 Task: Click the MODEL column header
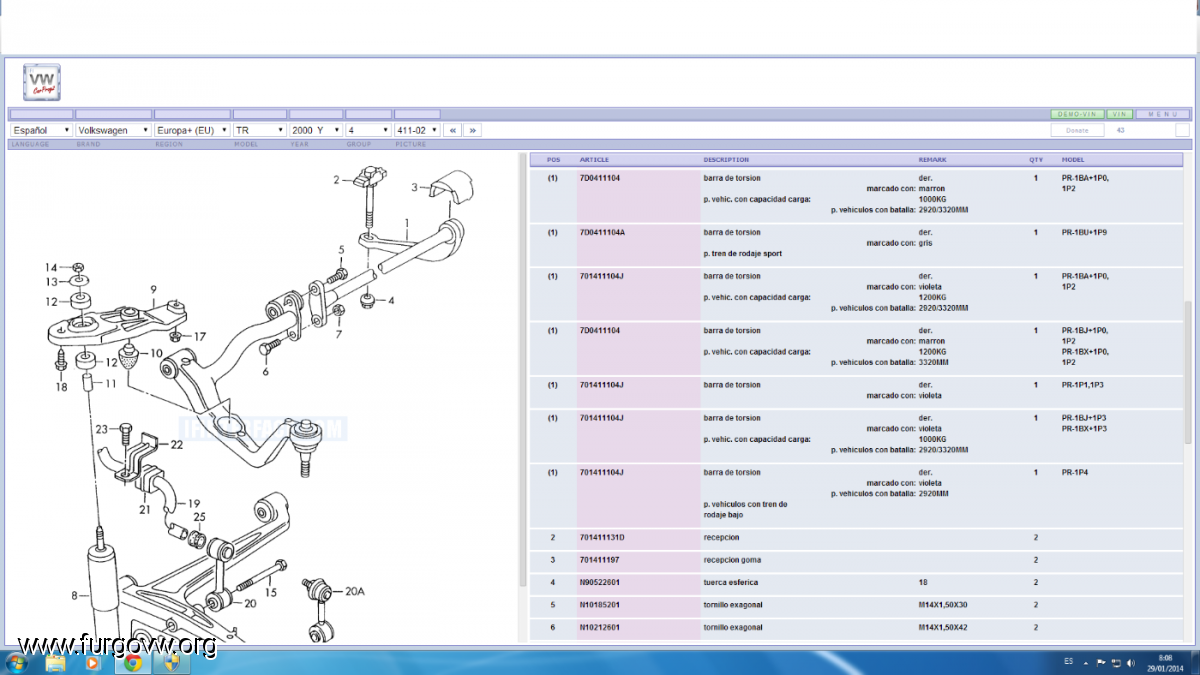point(1073,160)
